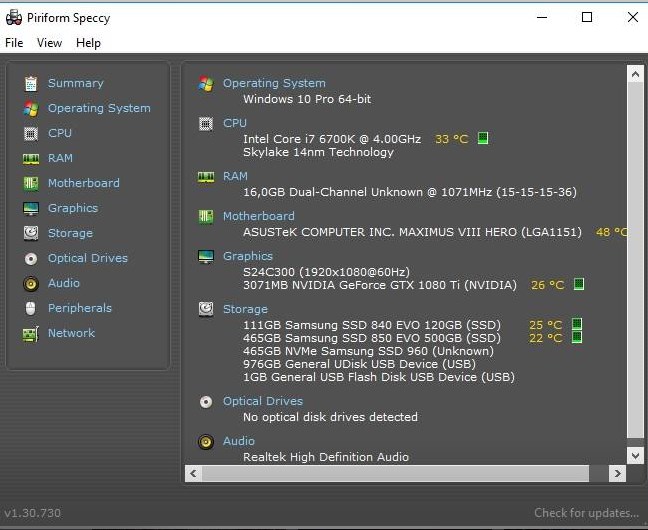This screenshot has height=530, width=648.
Task: Click the green CPU temperature indicator icon
Action: pyautogui.click(x=483, y=138)
